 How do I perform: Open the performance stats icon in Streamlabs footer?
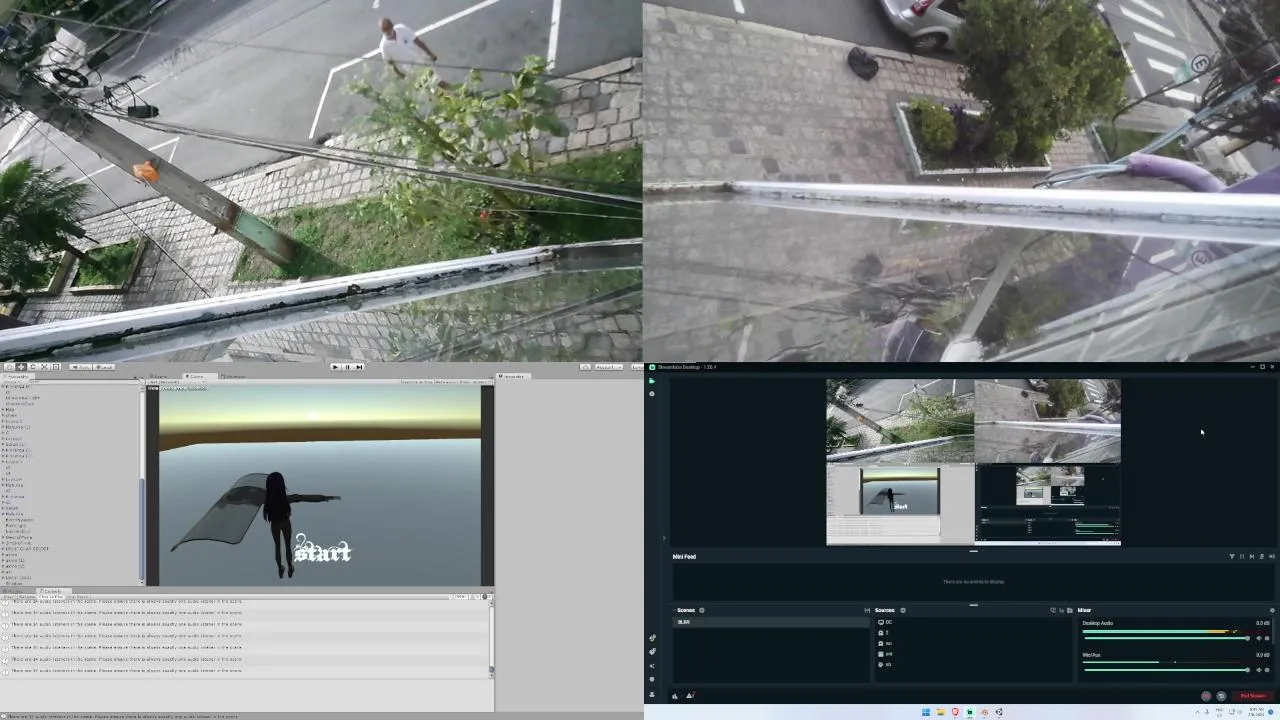(675, 695)
